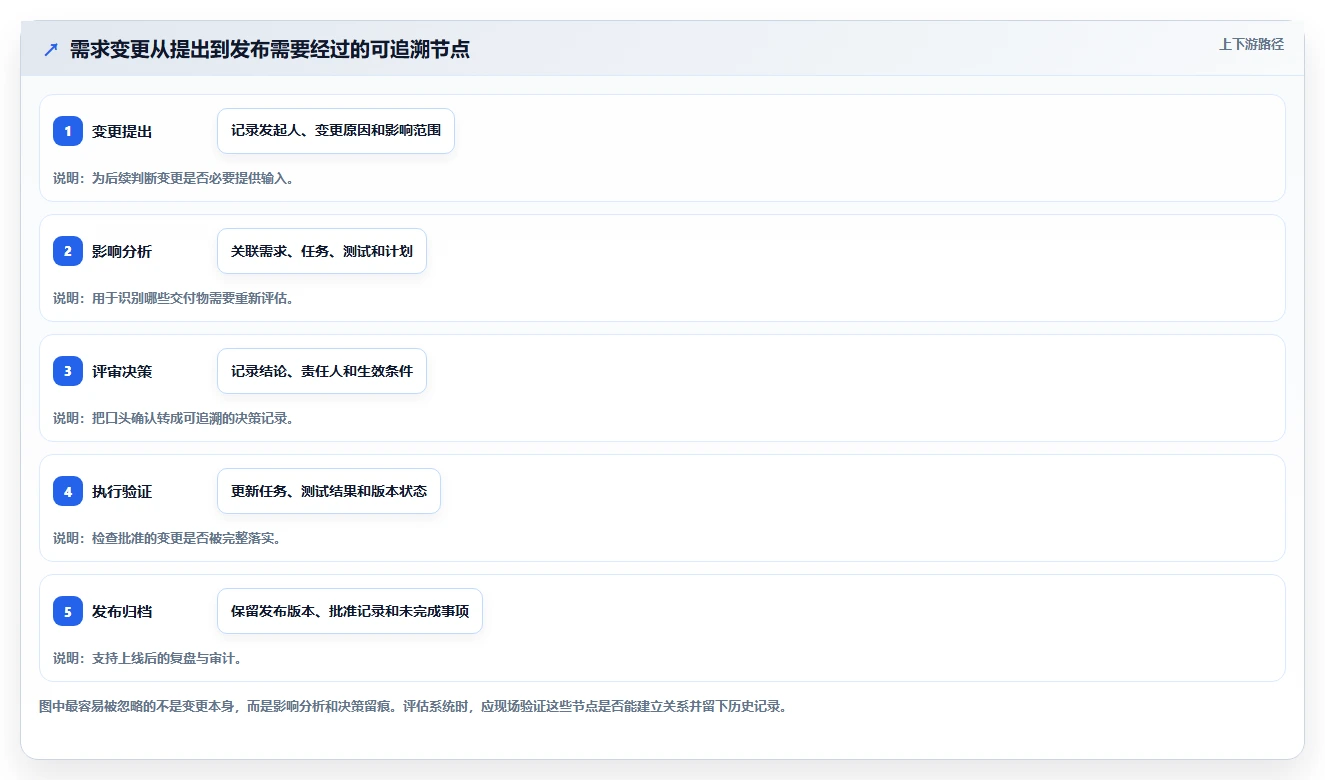Image resolution: width=1325 pixels, height=780 pixels.
Task: Select the 发布归档 step label
Action: (x=122, y=611)
